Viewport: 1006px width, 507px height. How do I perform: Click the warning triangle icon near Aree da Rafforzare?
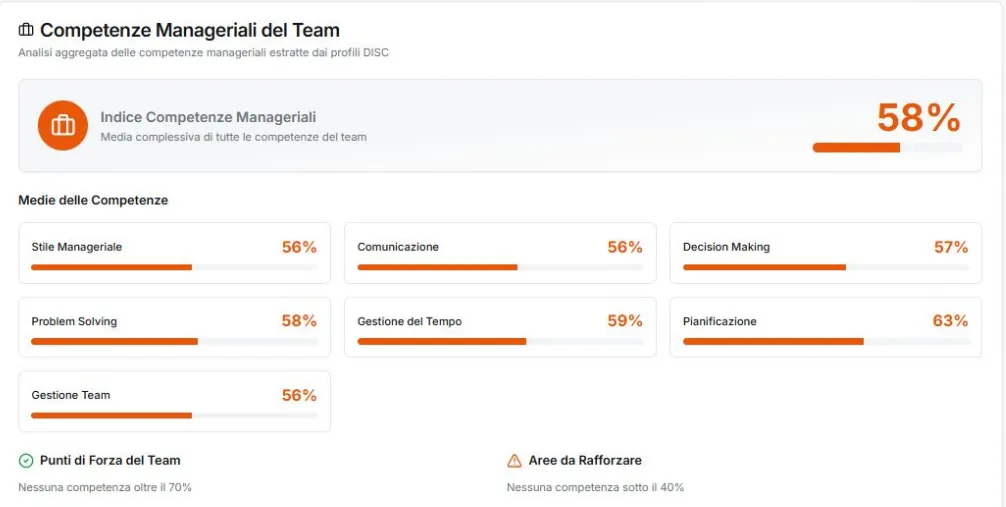click(514, 461)
